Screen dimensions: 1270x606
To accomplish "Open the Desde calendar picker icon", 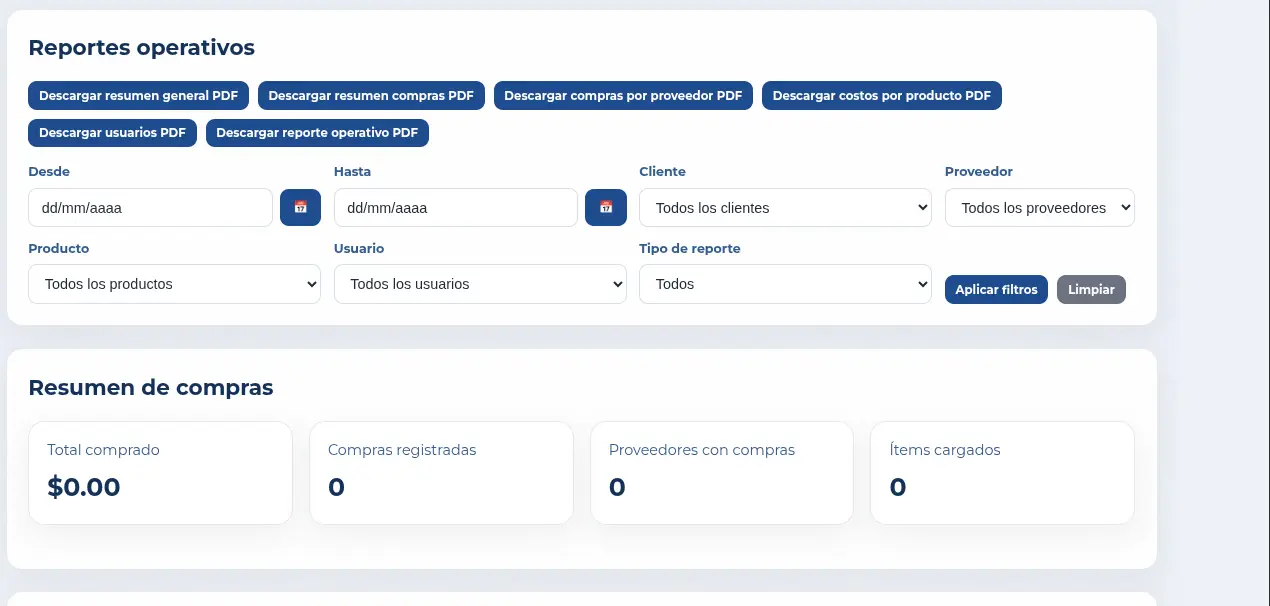I will [300, 207].
